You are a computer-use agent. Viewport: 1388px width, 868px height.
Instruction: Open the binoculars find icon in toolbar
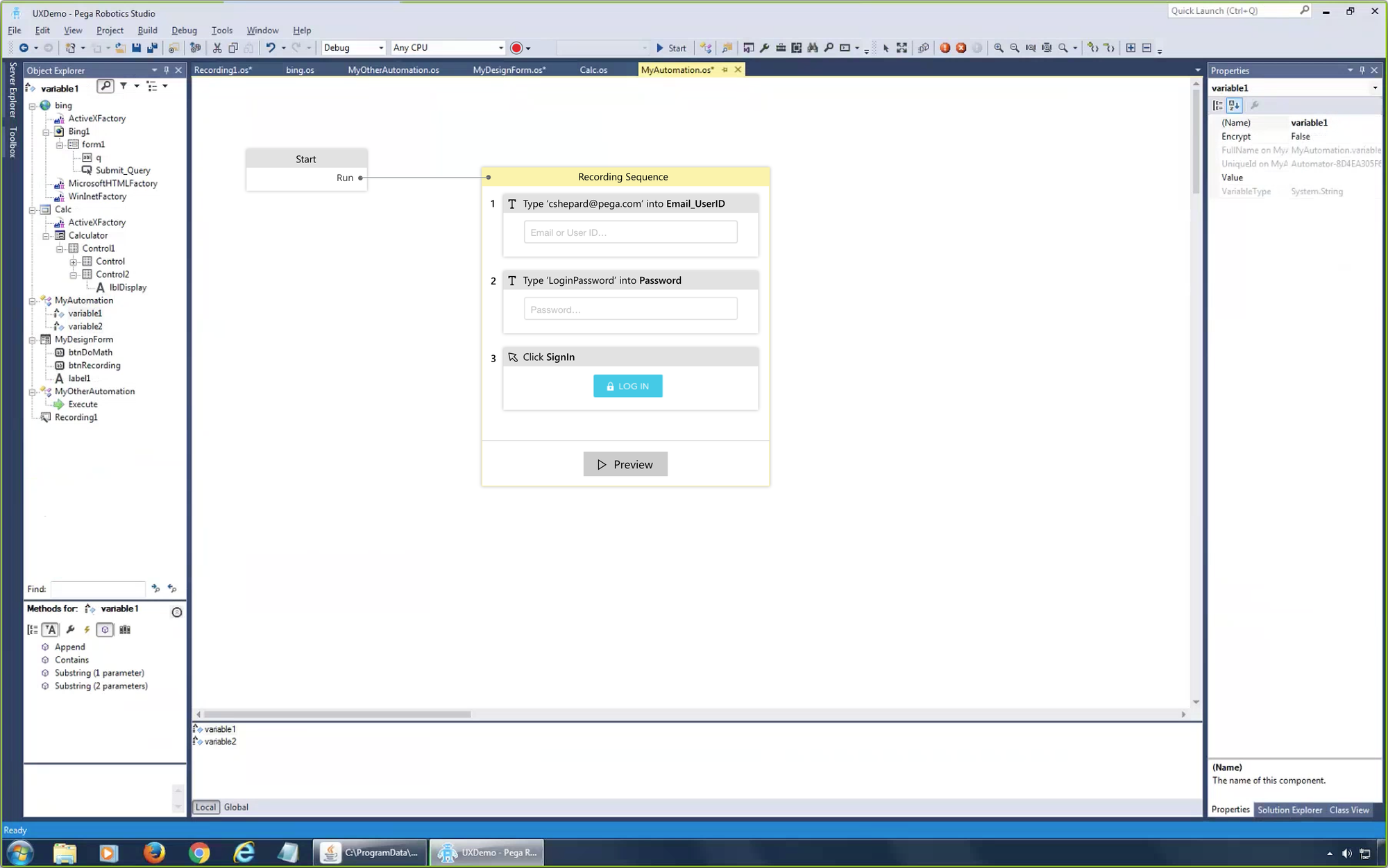coord(813,48)
